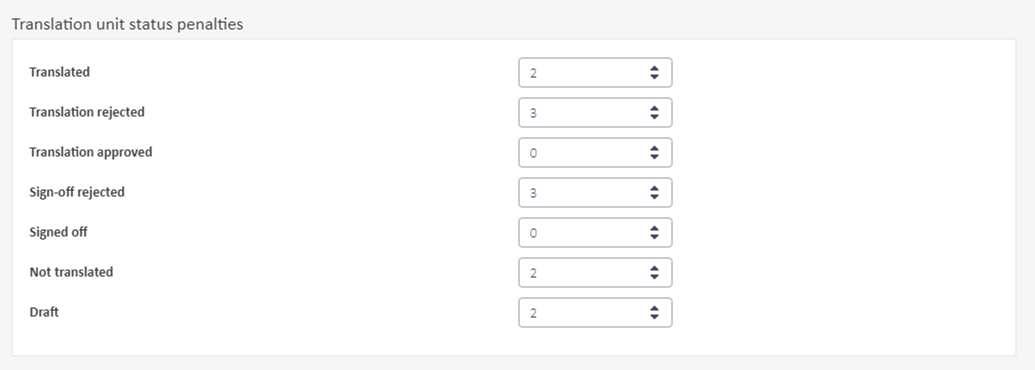Image resolution: width=1035 pixels, height=370 pixels.
Task: Select the Not translated penalty field
Action: pyautogui.click(x=595, y=272)
